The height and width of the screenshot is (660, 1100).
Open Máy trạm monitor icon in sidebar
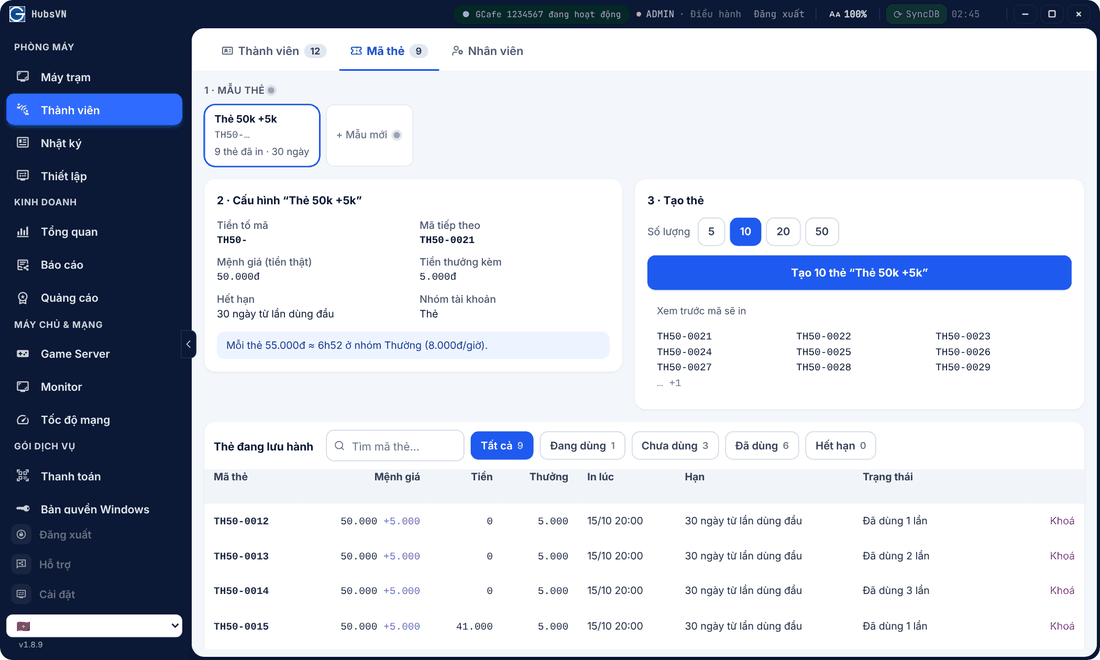22,76
